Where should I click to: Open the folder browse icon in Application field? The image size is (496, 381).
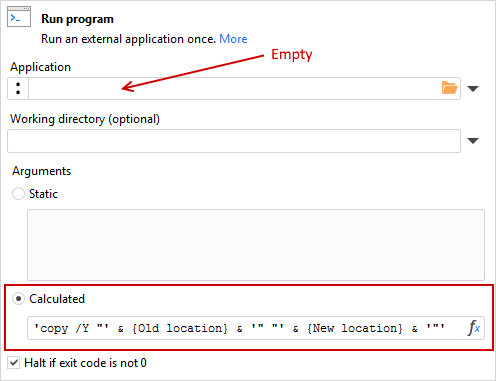point(449,88)
